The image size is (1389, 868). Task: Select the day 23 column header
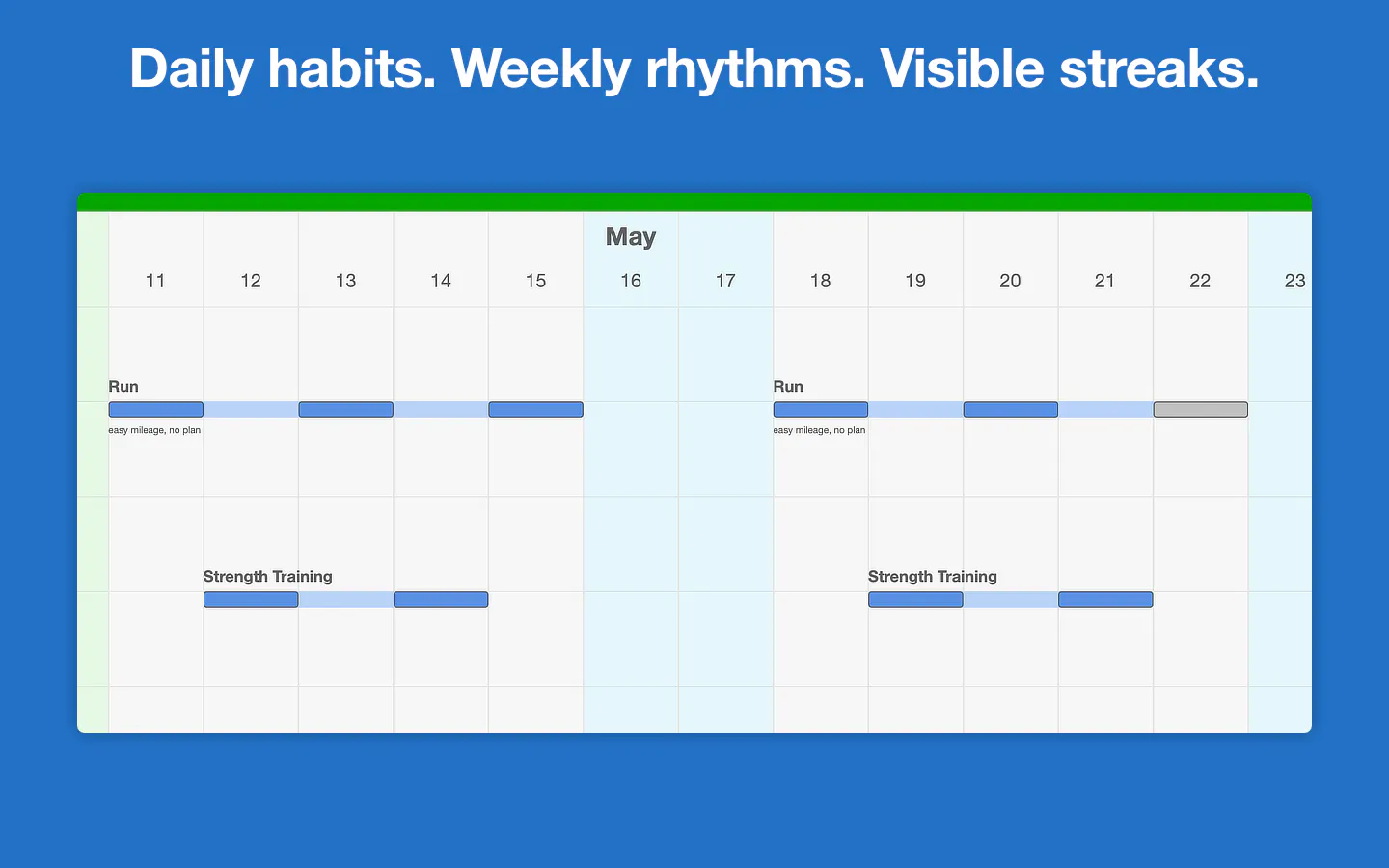[x=1294, y=281]
